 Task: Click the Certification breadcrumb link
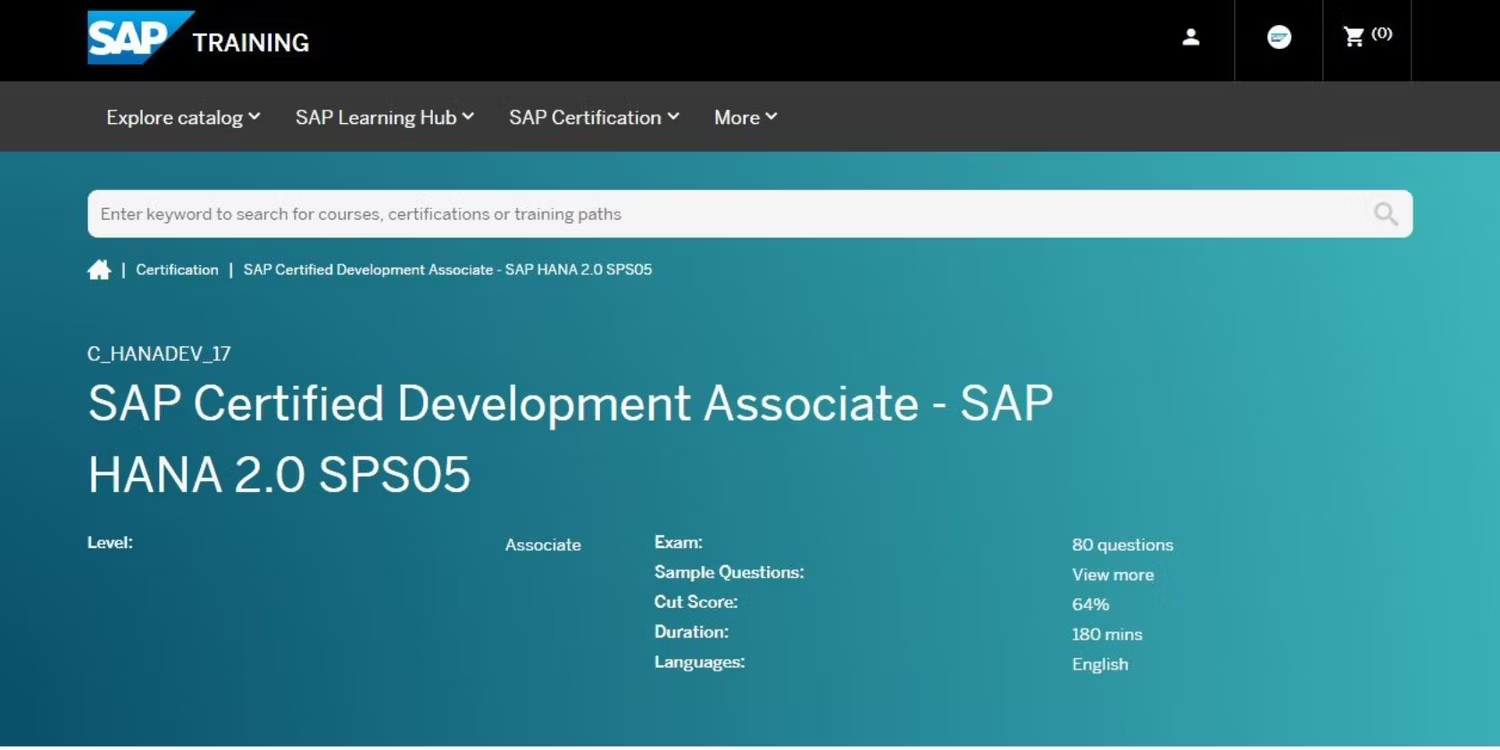(x=177, y=270)
